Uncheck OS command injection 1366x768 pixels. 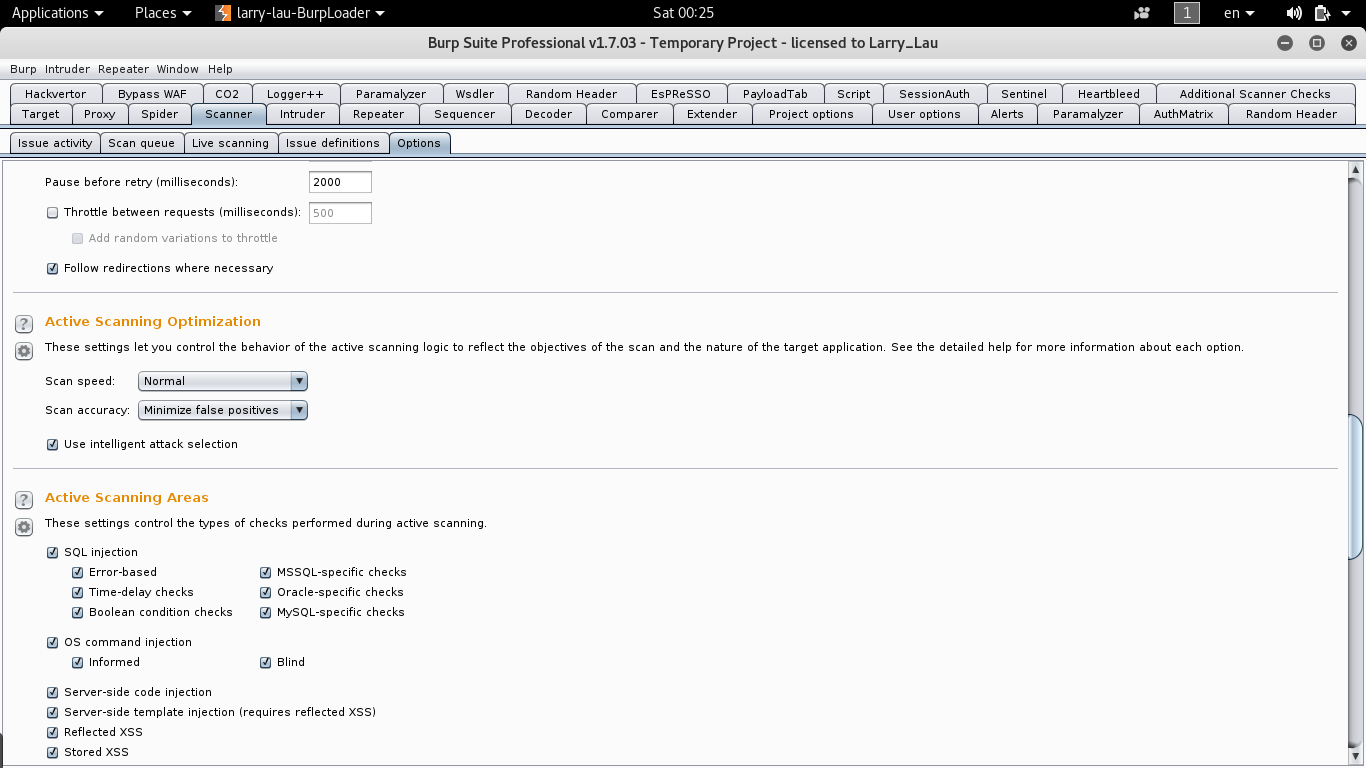[53, 643]
